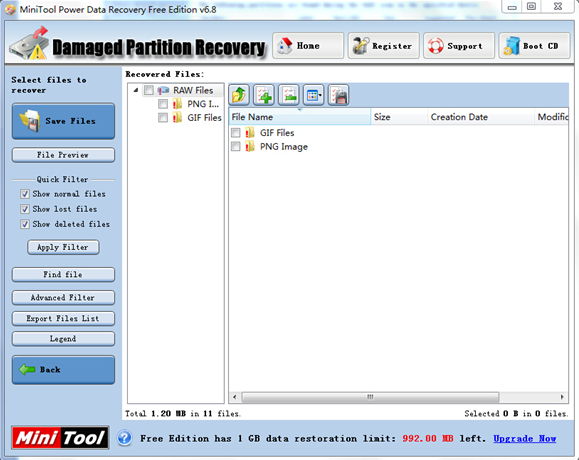Check the RAW Files tree checkbox
579x460 pixels.
[149, 90]
